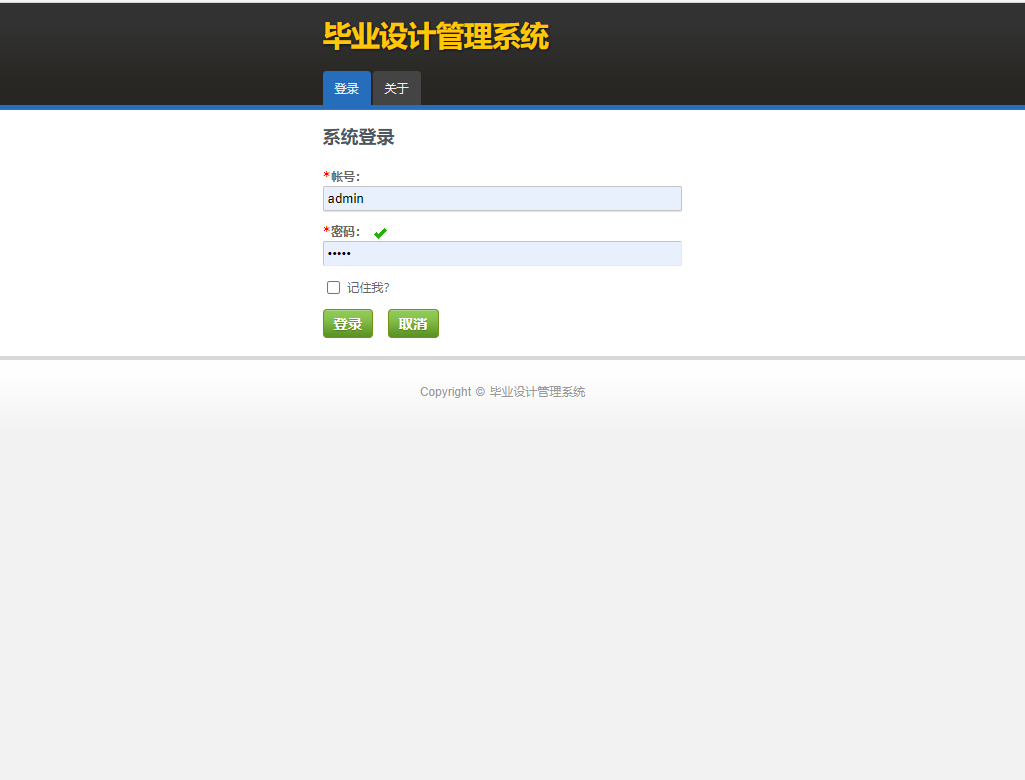Select the 登录 navigation tab

346,88
